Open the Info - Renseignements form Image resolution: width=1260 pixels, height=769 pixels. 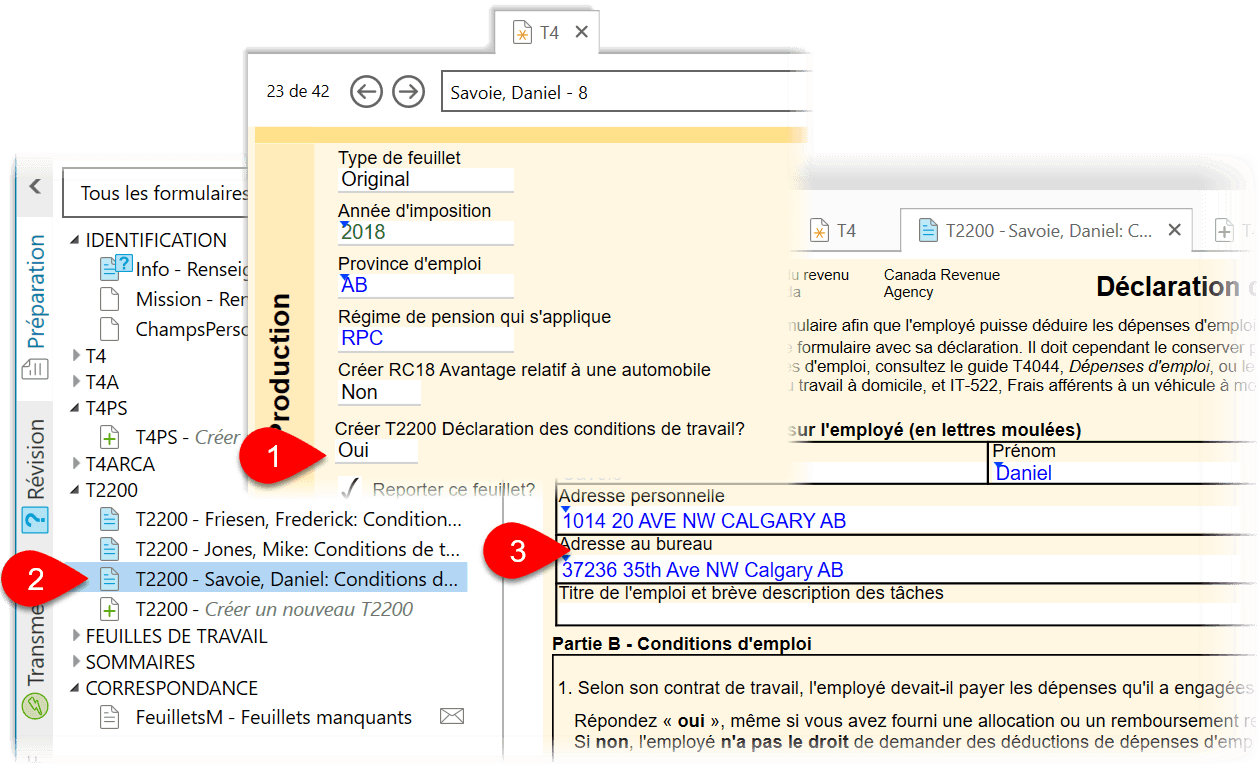191,268
